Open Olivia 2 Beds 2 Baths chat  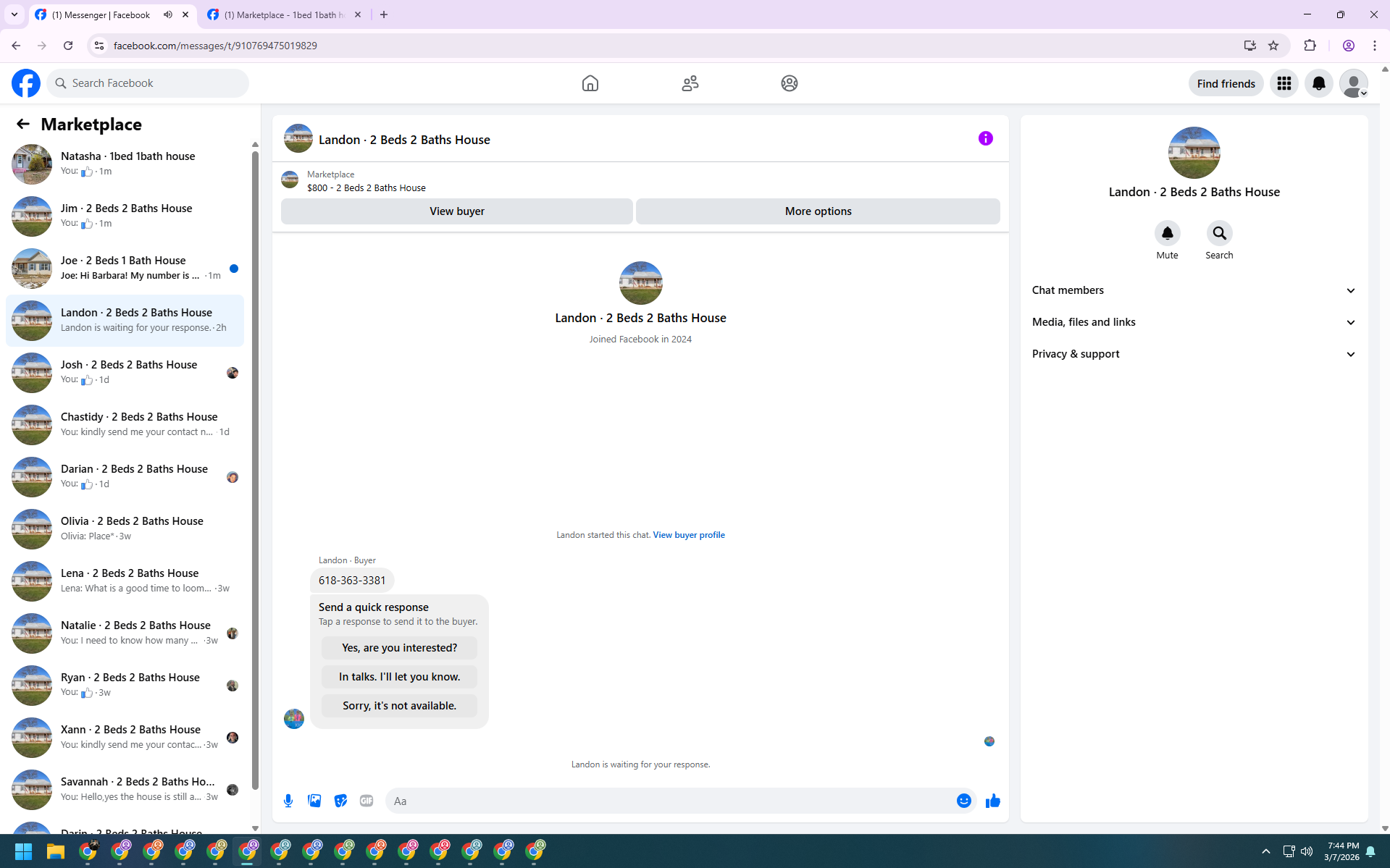[x=125, y=528]
